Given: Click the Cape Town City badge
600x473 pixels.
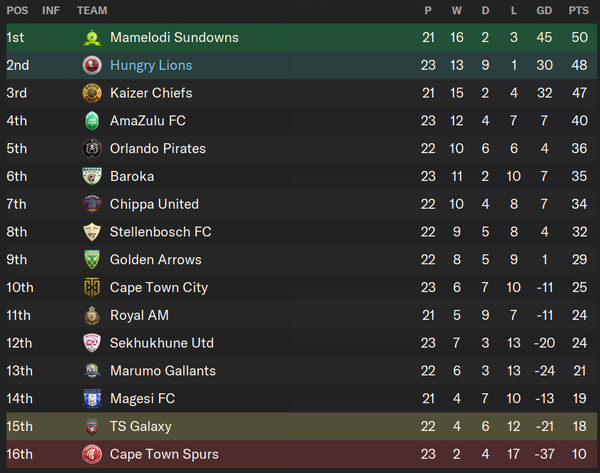Looking at the screenshot, I should coord(92,287).
